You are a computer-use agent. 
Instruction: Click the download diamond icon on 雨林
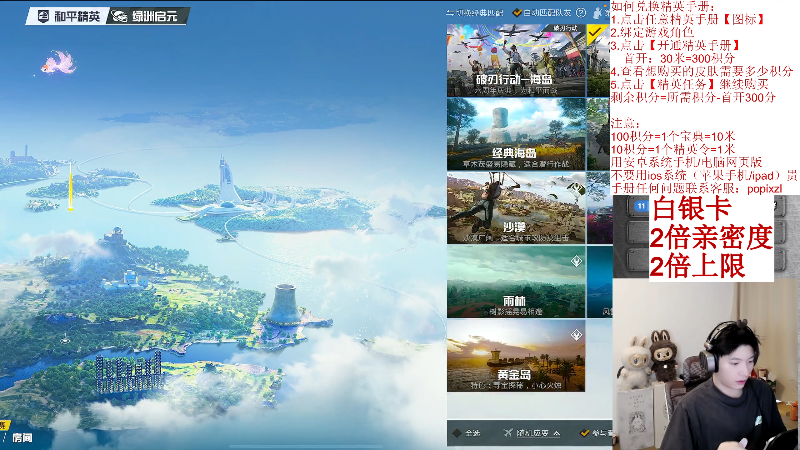coord(577,261)
